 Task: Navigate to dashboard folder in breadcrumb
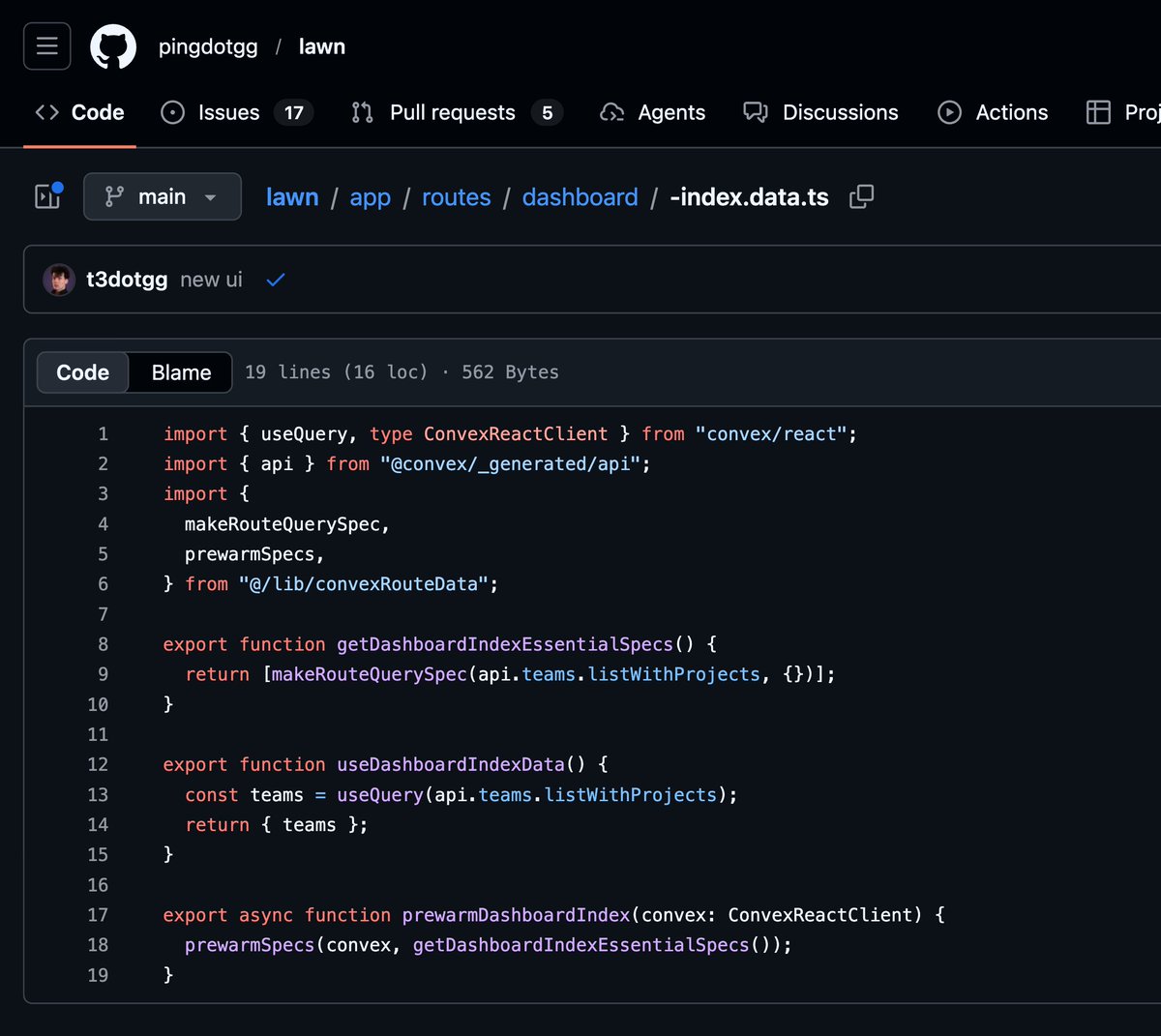tap(580, 197)
